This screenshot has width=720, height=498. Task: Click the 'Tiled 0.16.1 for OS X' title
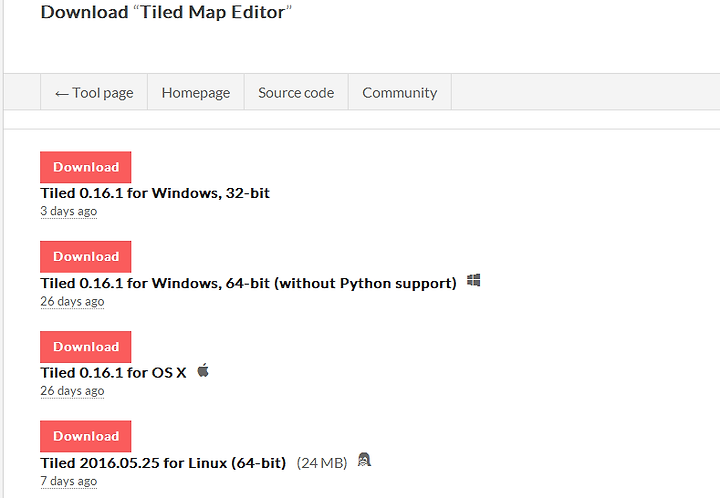[113, 373]
